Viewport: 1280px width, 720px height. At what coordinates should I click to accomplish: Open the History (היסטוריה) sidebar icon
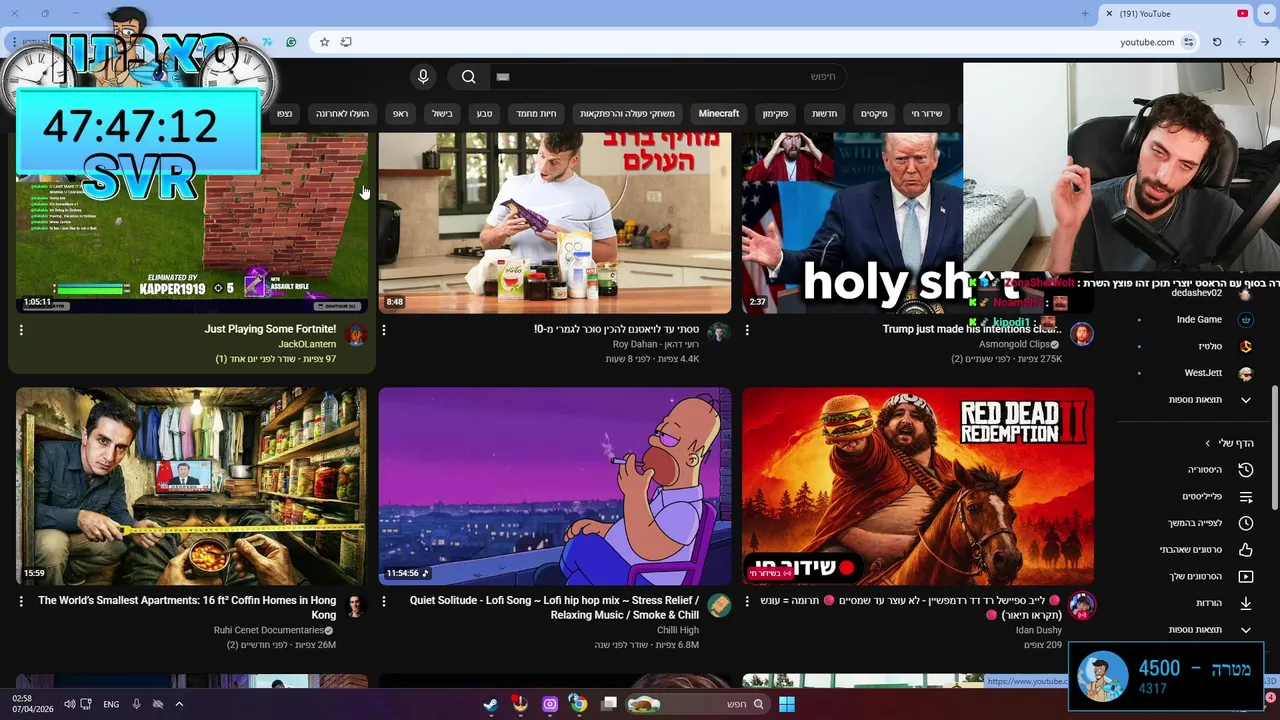pyautogui.click(x=1245, y=469)
